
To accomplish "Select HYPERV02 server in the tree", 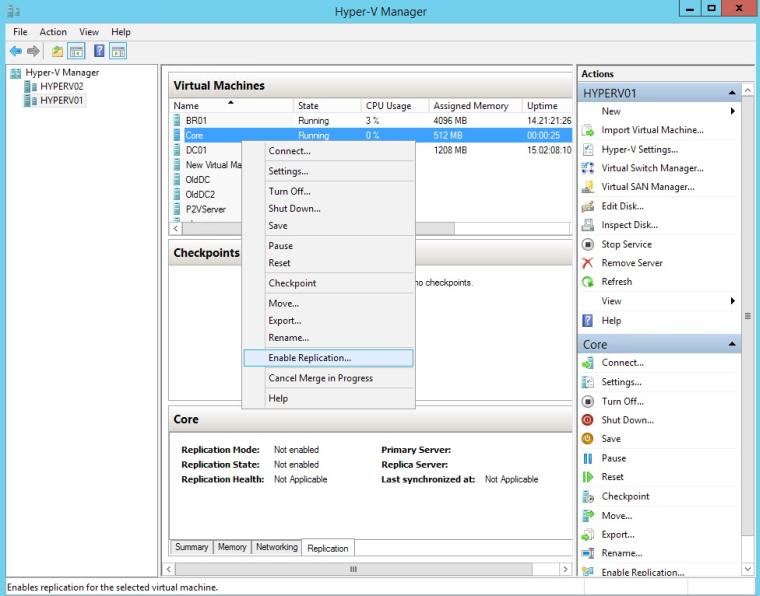I will [x=61, y=87].
